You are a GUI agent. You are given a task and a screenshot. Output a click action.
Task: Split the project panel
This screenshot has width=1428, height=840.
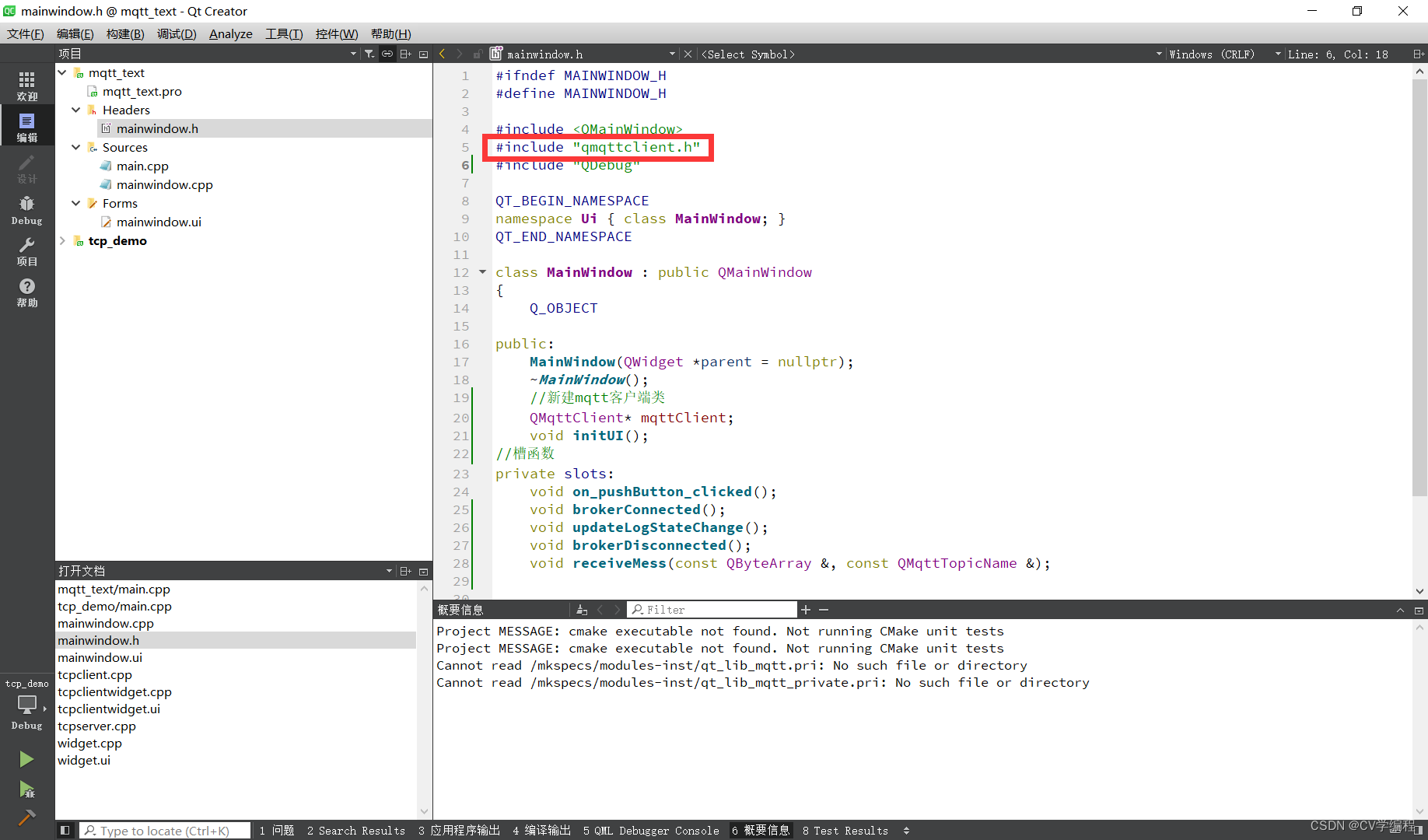405,54
